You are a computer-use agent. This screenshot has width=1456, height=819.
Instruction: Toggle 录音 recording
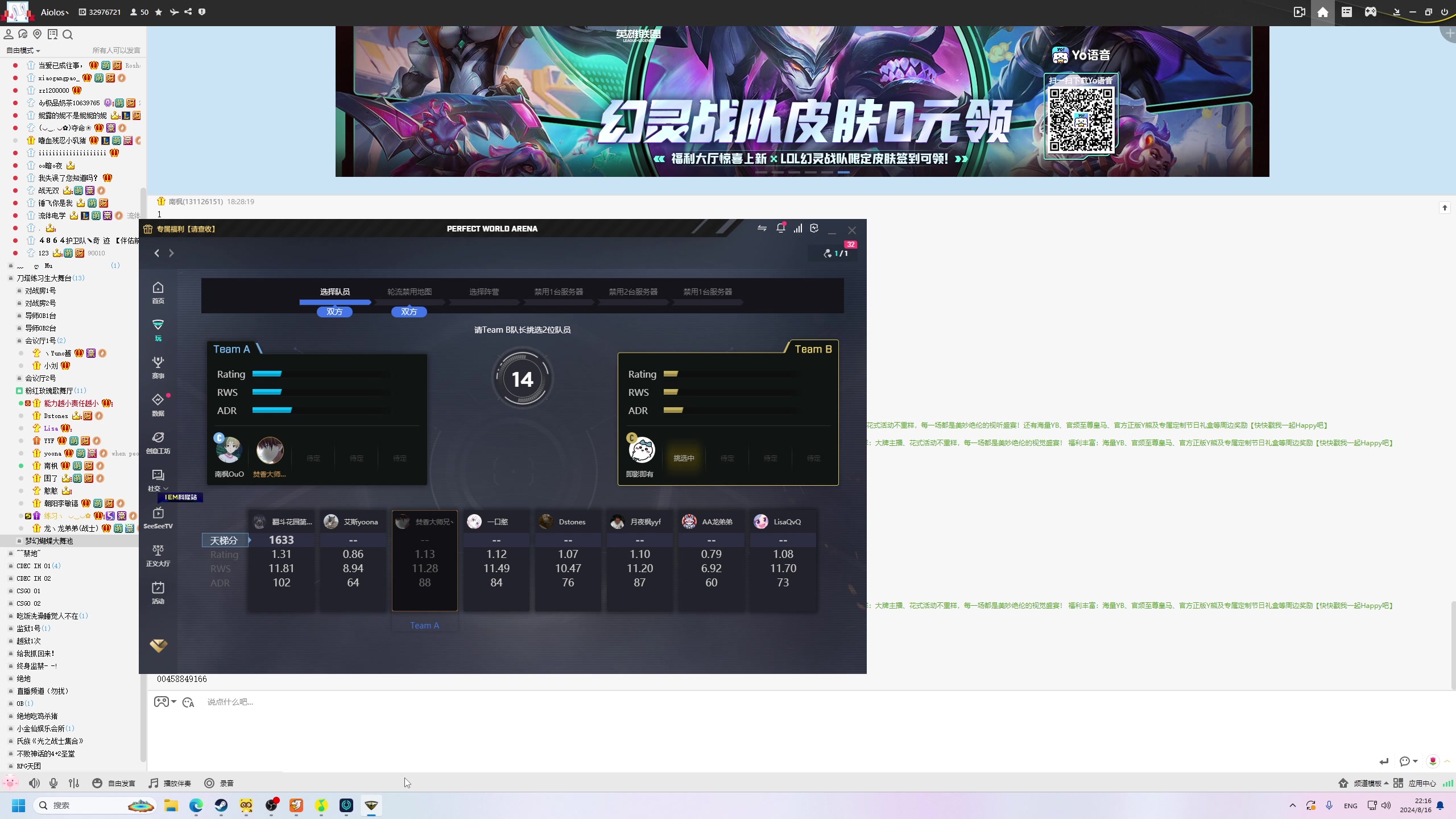[219, 783]
